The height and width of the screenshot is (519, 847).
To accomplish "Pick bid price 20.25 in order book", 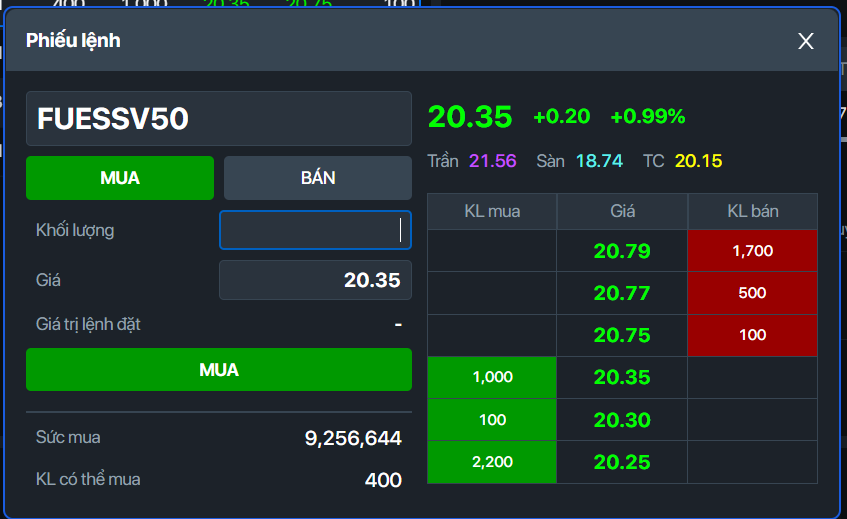I will coord(622,462).
